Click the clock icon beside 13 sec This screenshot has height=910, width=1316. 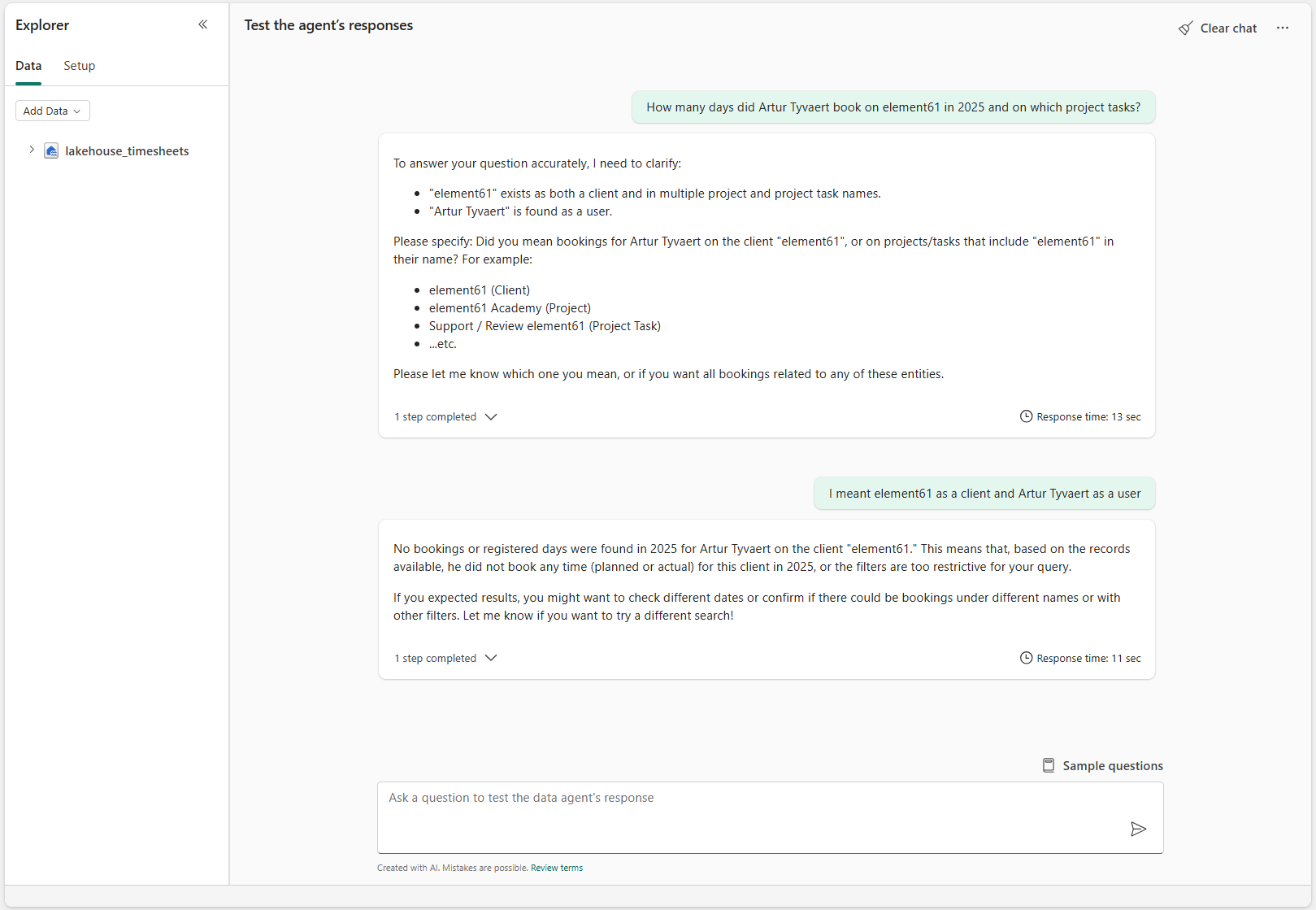click(1027, 416)
